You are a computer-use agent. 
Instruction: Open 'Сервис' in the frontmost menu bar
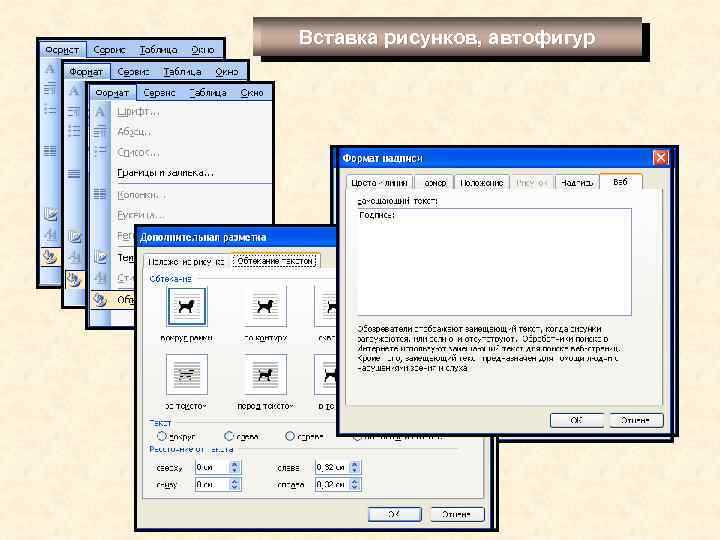pyautogui.click(x=159, y=93)
